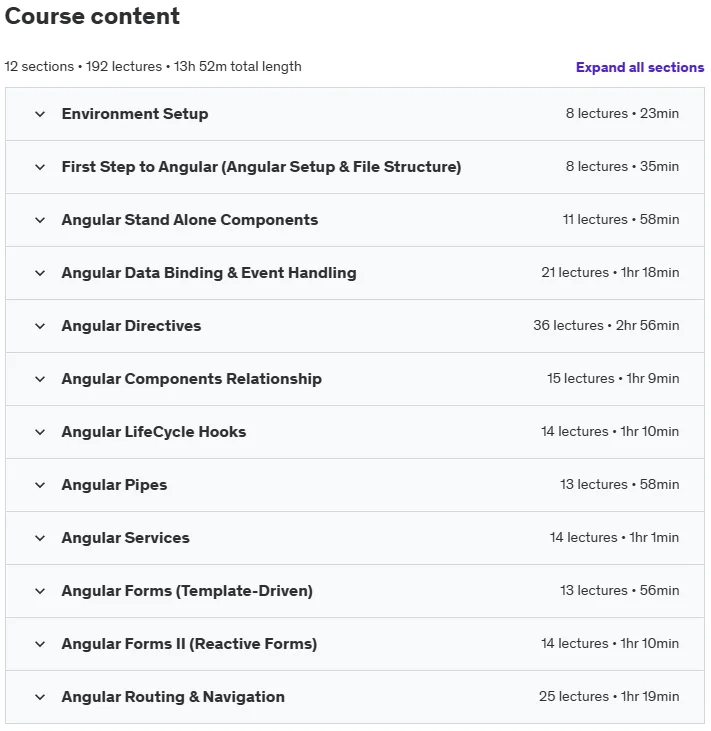711x731 pixels.
Task: Click chevron for Angular Routing & Navigation
Action: pos(40,697)
